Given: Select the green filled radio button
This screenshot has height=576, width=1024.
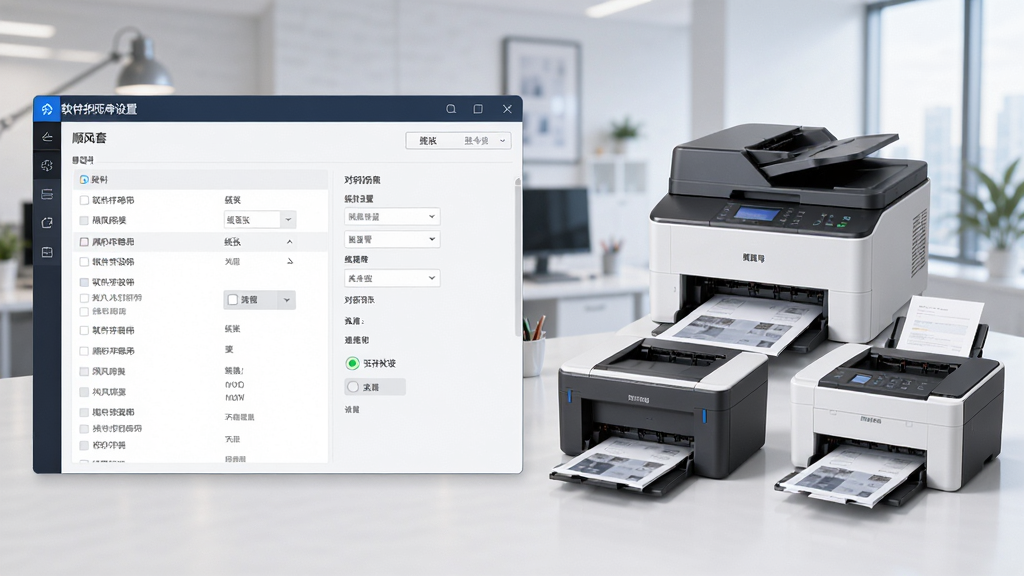Looking at the screenshot, I should pyautogui.click(x=353, y=363).
